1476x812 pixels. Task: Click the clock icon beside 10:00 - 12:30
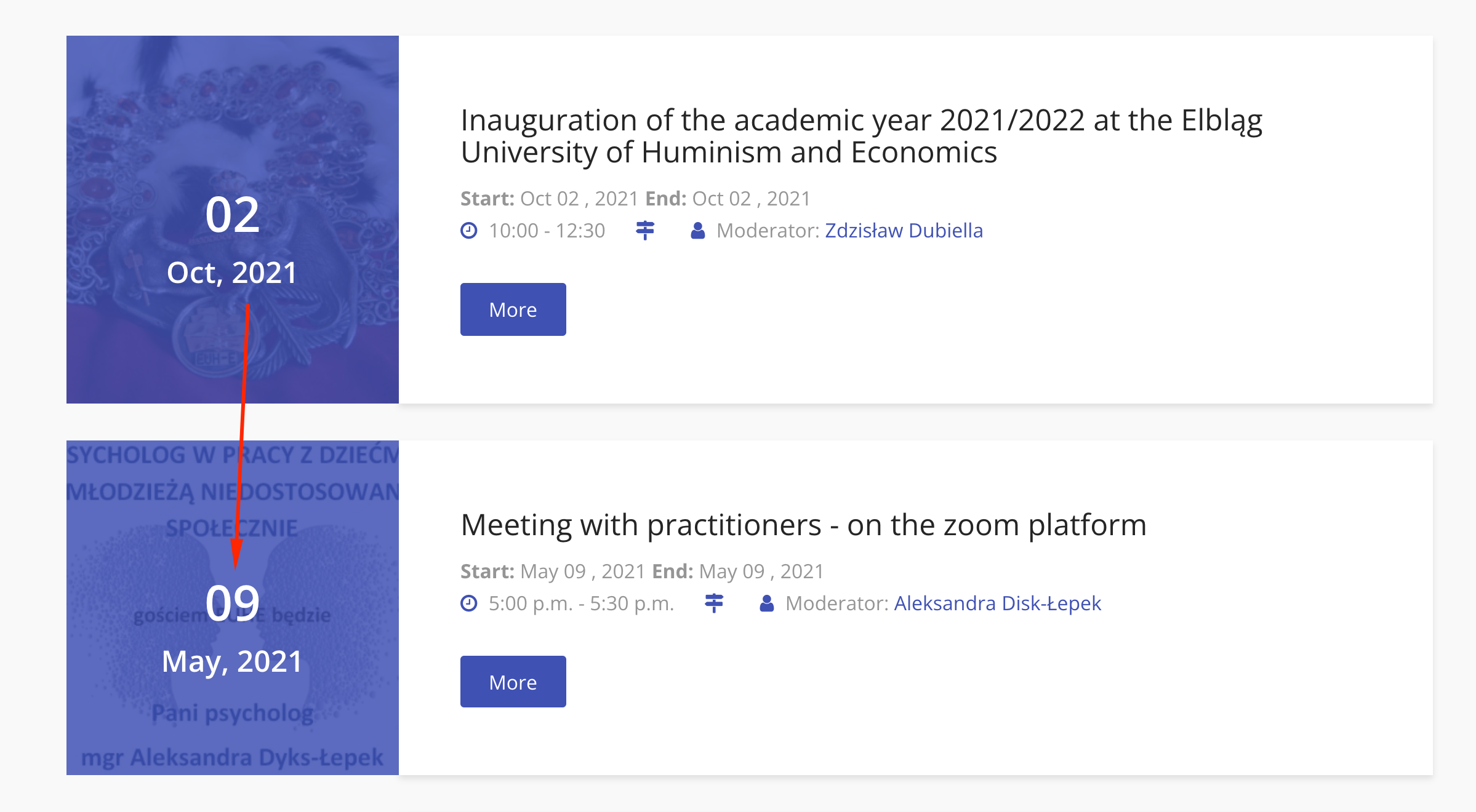pyautogui.click(x=469, y=231)
